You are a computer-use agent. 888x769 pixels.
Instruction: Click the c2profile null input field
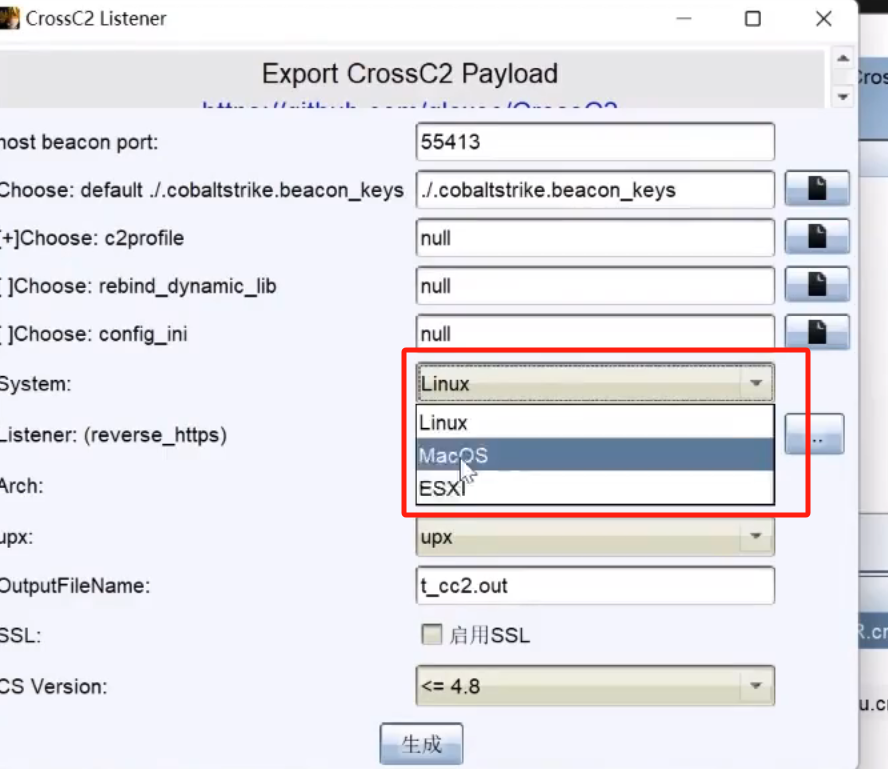point(595,238)
